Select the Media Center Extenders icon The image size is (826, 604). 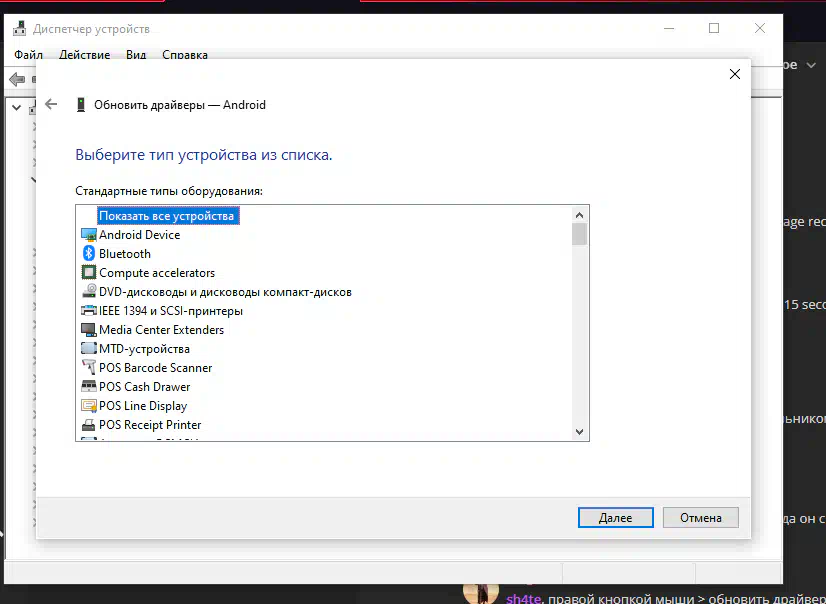[x=88, y=330]
